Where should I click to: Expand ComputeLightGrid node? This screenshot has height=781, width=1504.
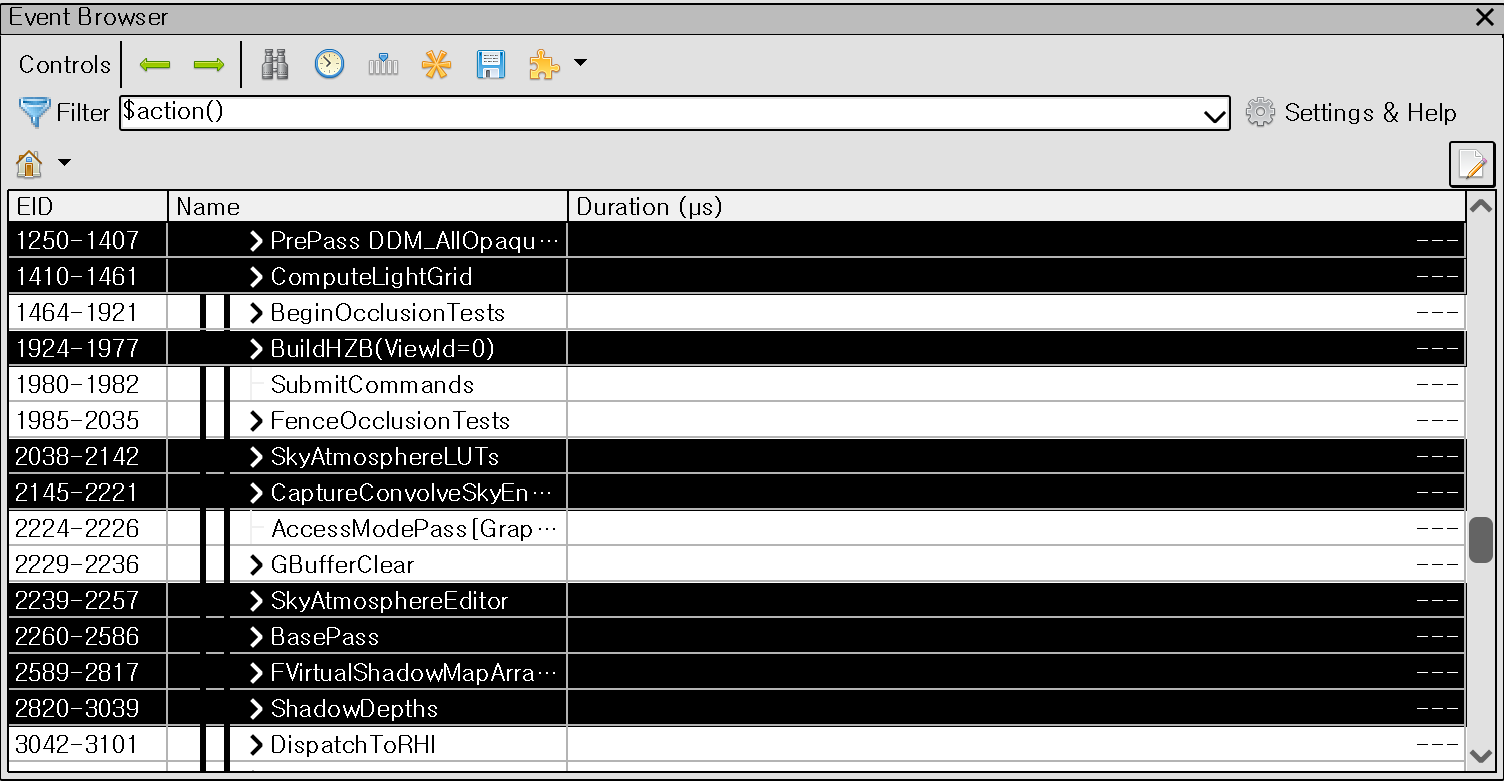pyautogui.click(x=256, y=277)
